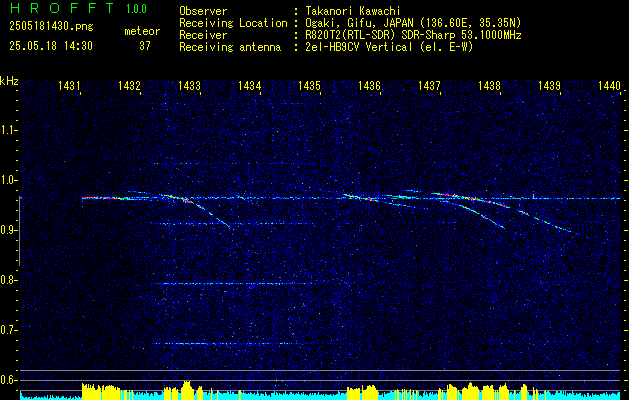Click time marker 1432
629x400 pixels.
pyautogui.click(x=129, y=85)
